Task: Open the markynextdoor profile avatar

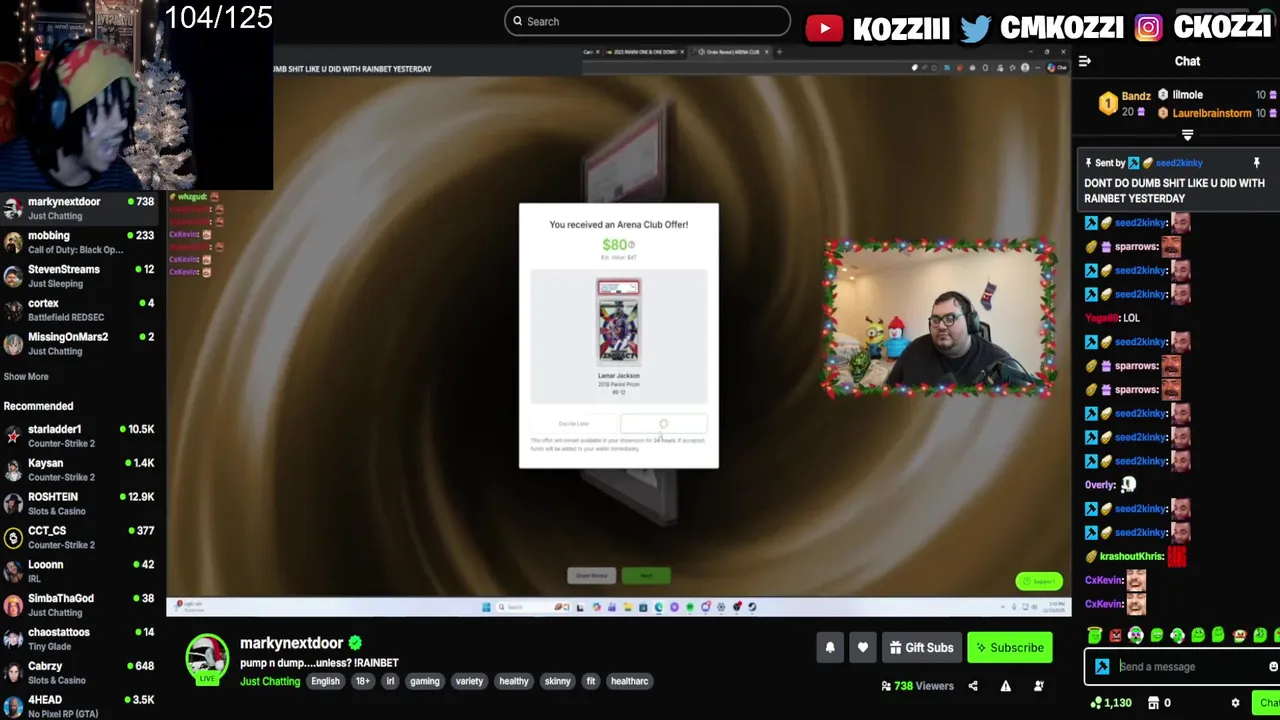Action: click(x=207, y=659)
